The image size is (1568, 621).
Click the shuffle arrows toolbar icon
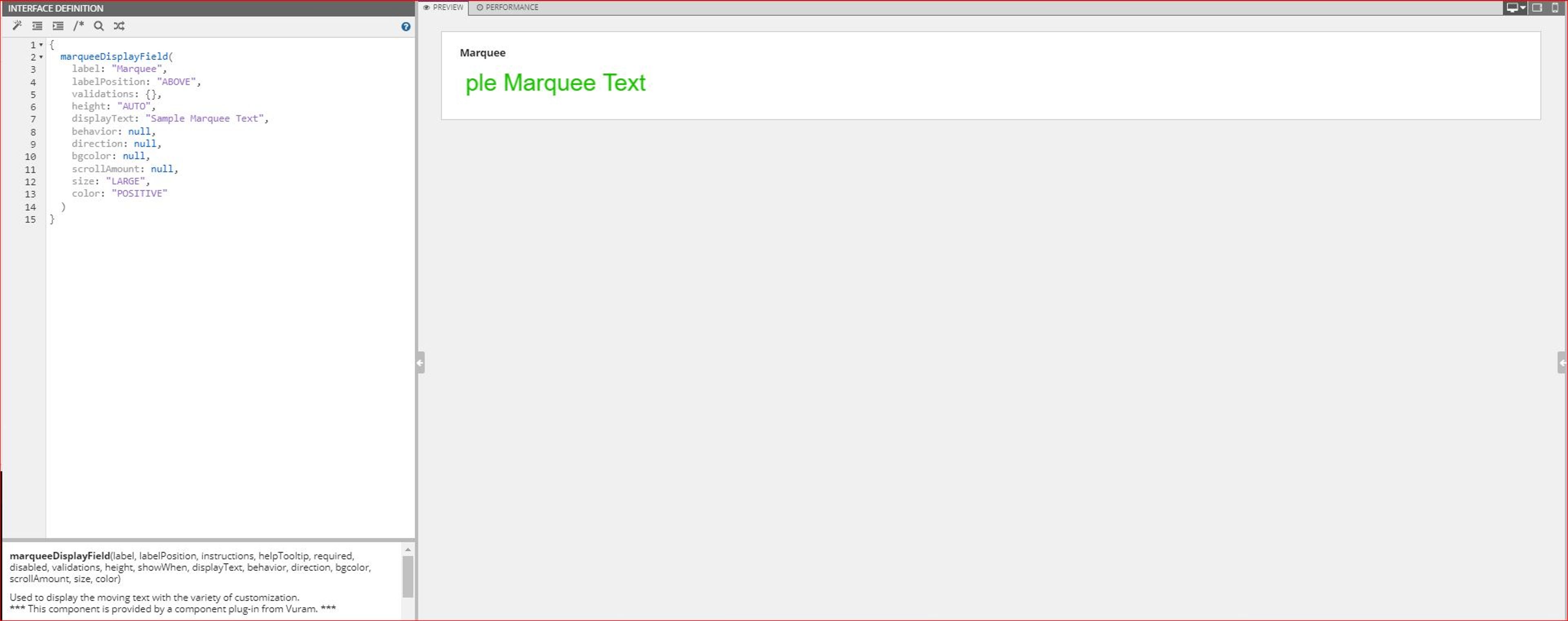(119, 26)
